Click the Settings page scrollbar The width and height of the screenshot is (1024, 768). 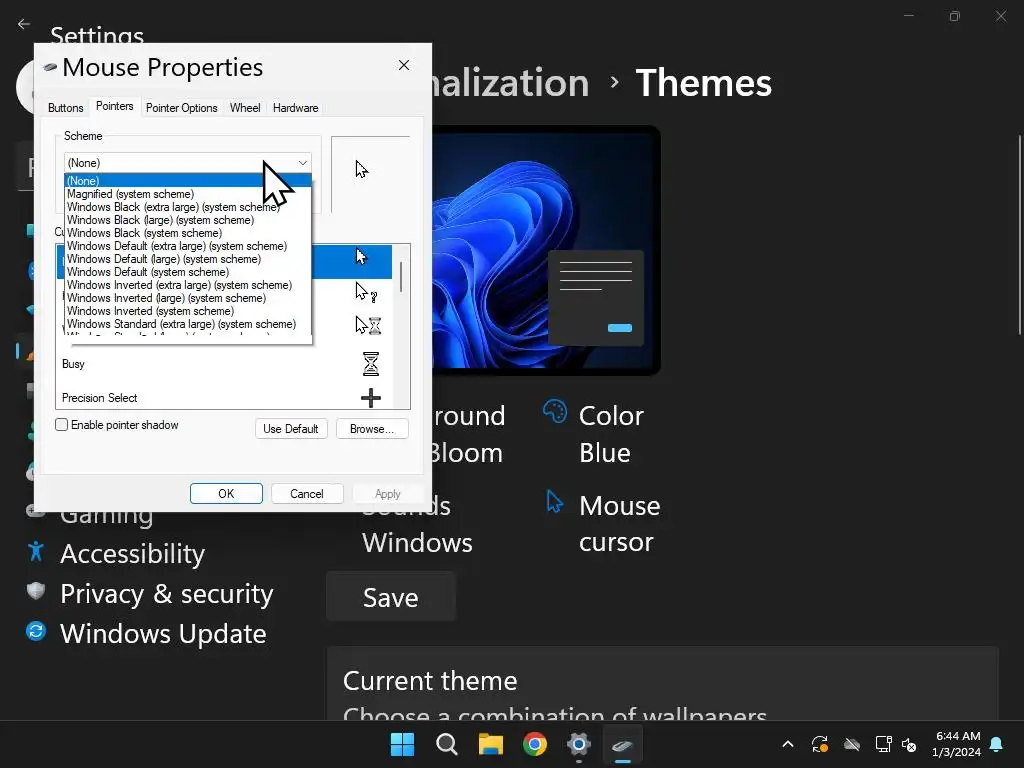pos(1019,235)
